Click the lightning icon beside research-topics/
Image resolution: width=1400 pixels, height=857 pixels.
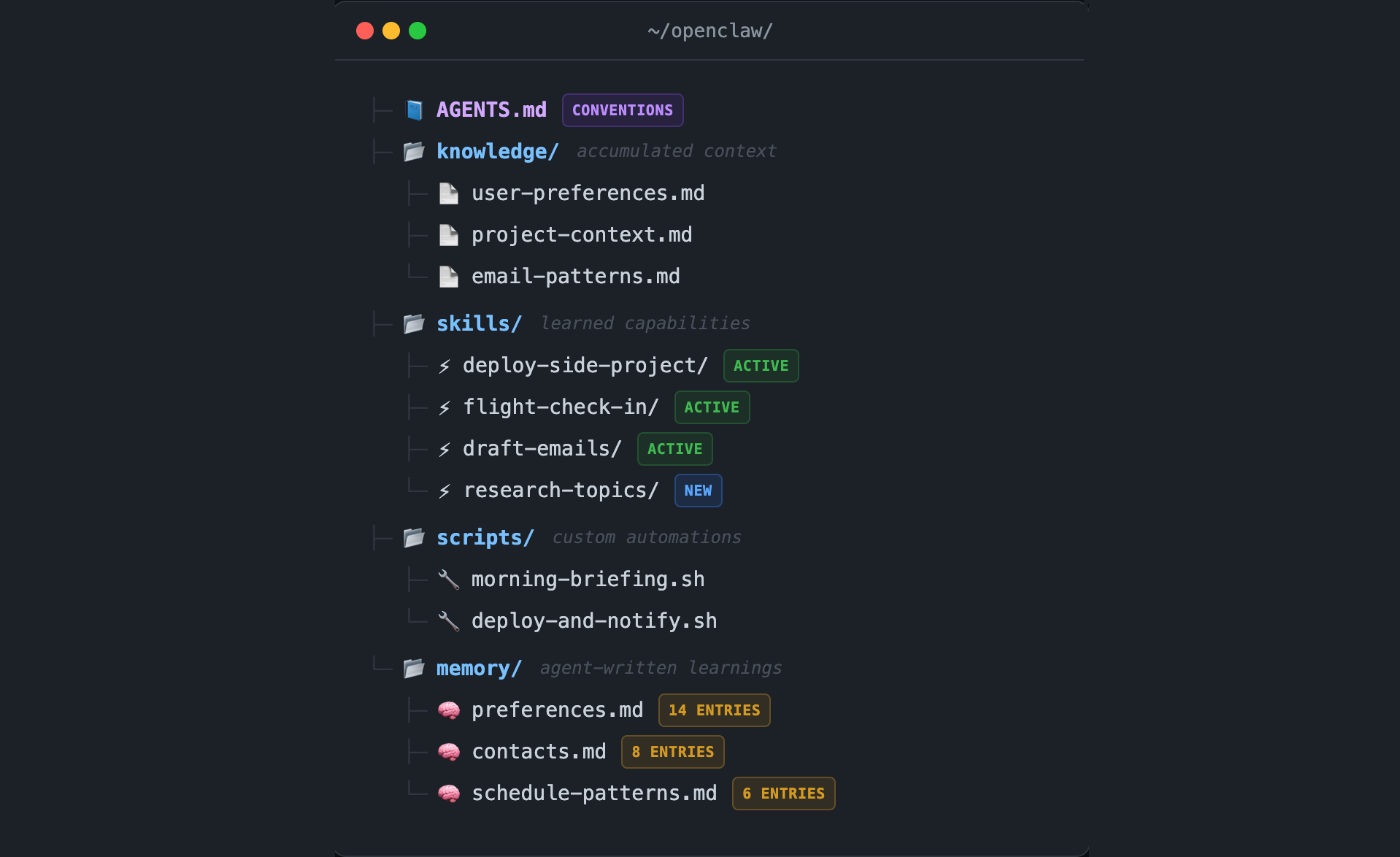446,491
